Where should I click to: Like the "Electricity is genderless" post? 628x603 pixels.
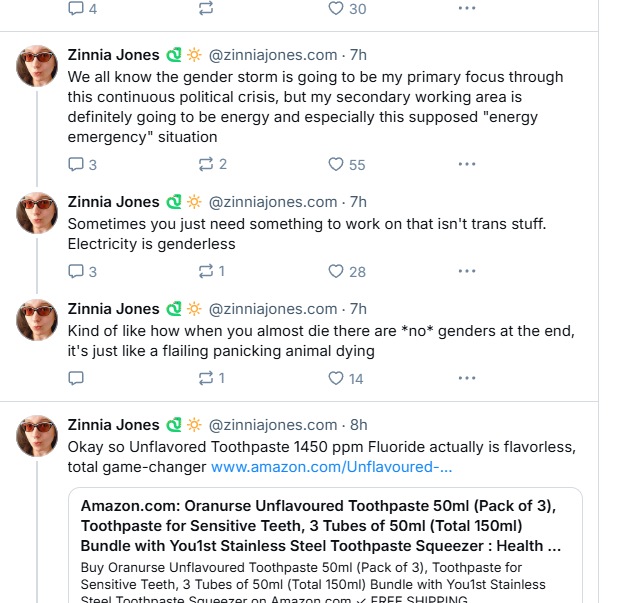coord(347,271)
